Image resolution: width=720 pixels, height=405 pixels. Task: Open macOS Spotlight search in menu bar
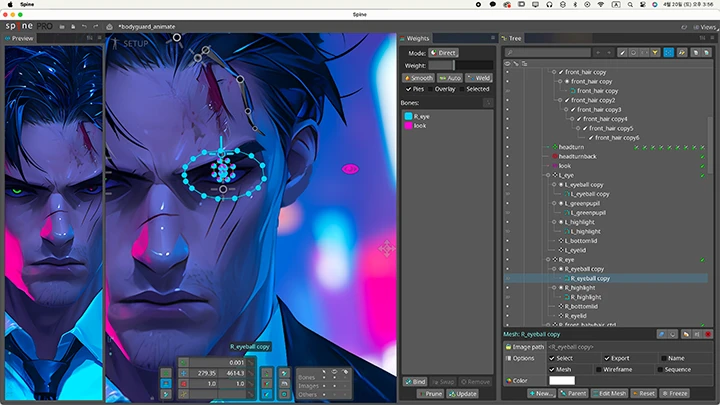[630, 5]
